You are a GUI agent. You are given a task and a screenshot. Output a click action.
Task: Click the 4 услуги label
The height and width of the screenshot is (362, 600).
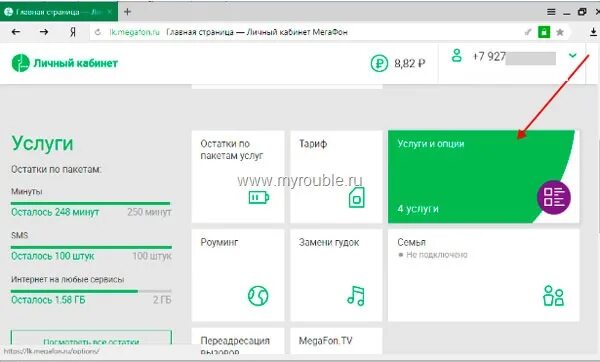click(418, 209)
